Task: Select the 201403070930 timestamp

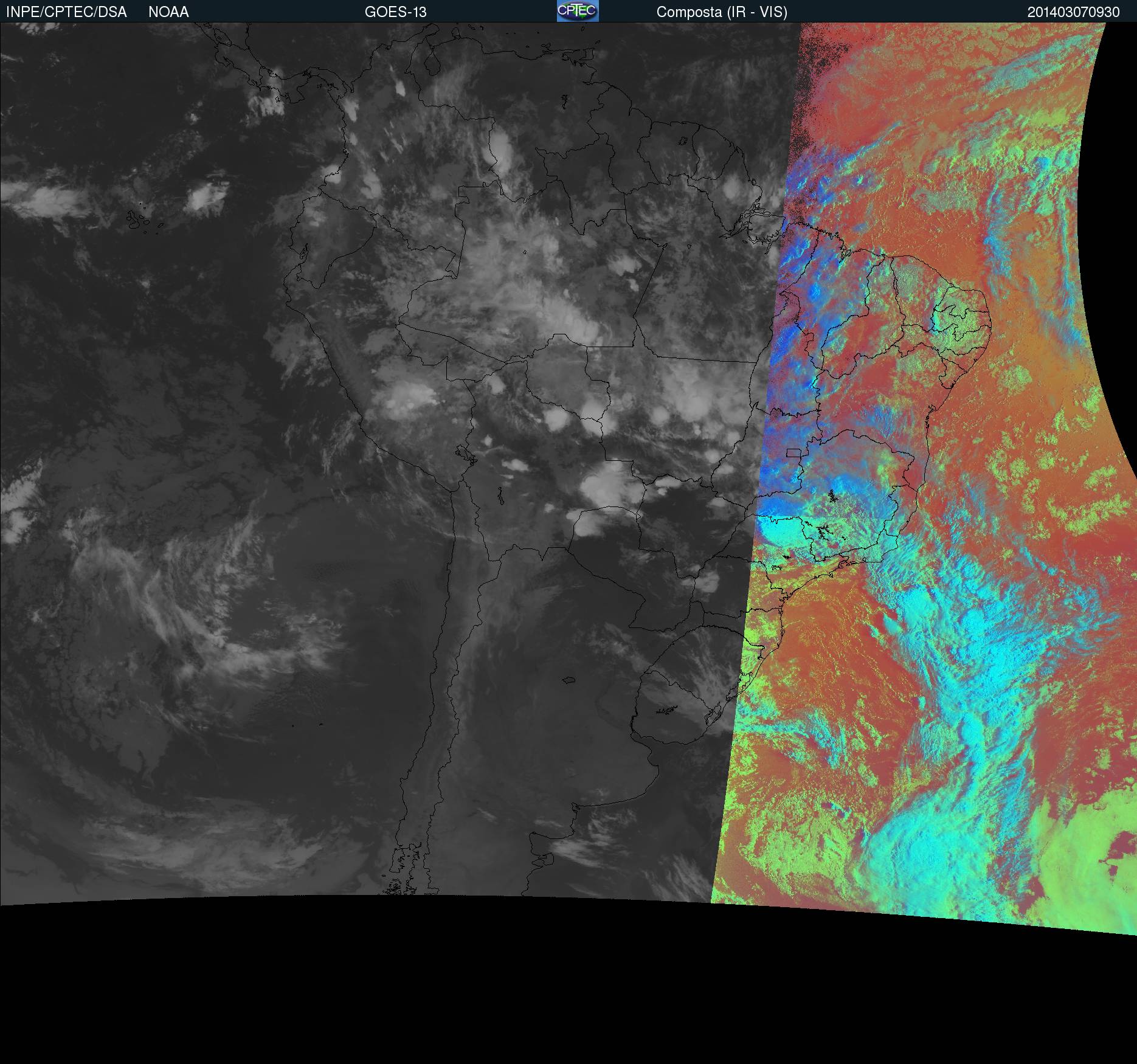Action: [x=1074, y=12]
